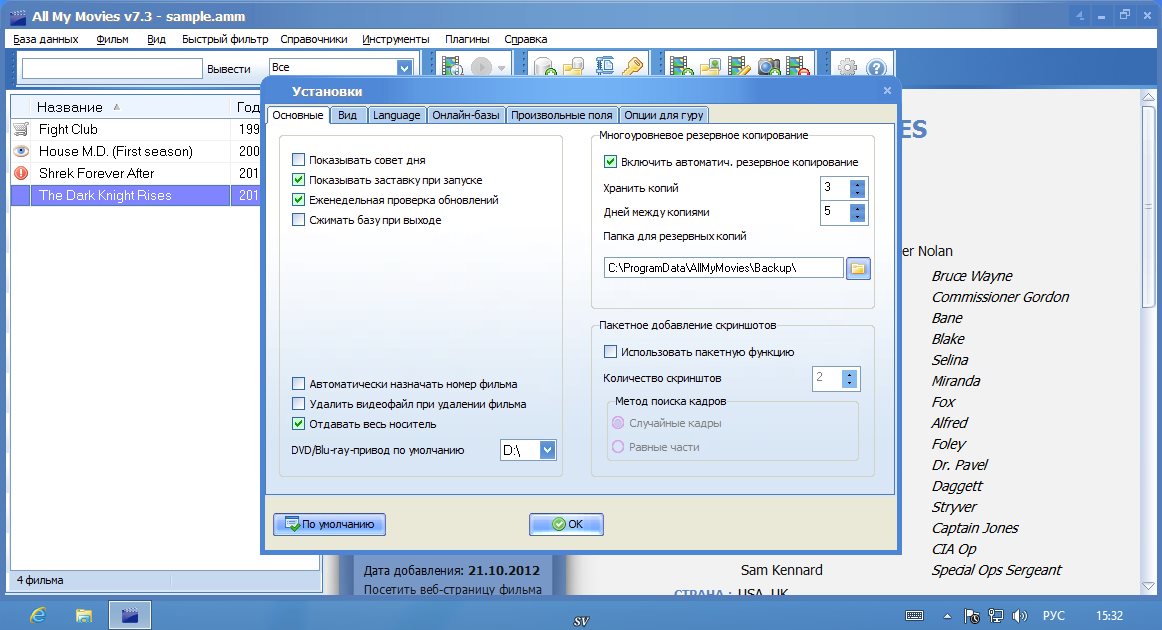
Task: Close the Установки dialog
Action: click(x=887, y=90)
